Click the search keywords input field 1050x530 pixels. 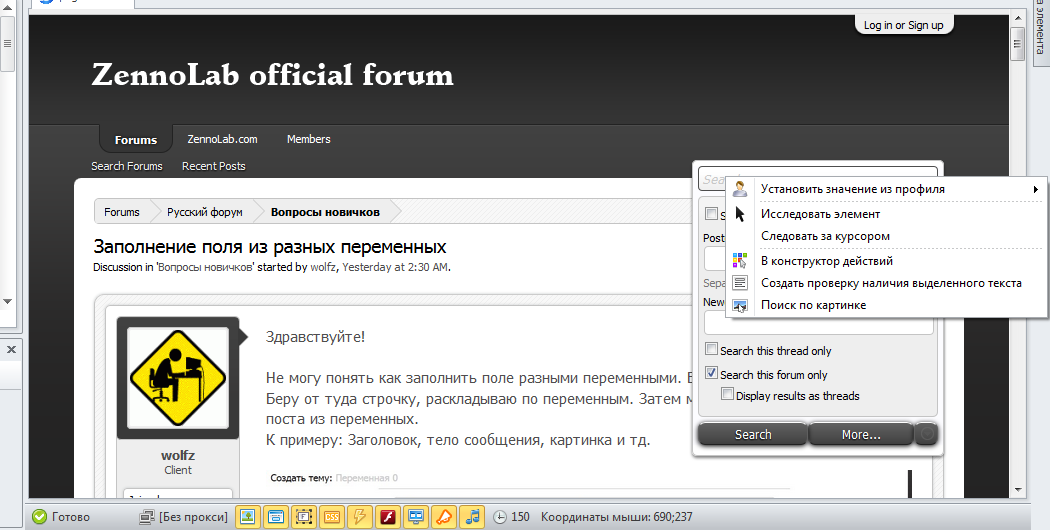818,179
